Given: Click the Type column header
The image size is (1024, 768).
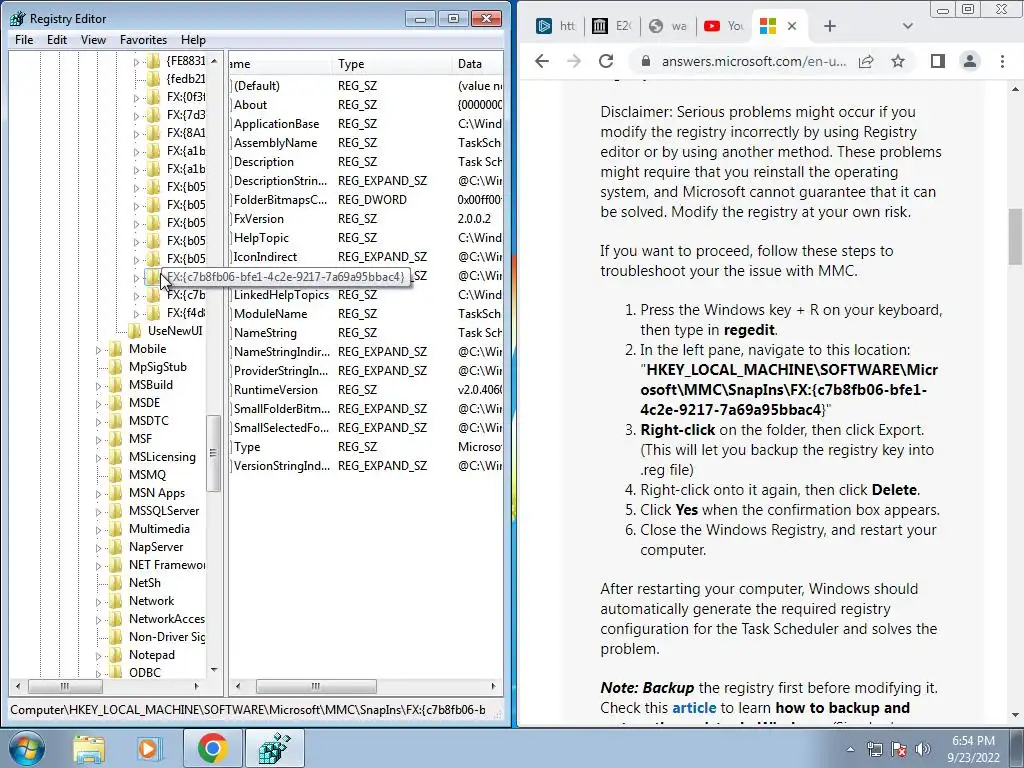Looking at the screenshot, I should [x=392, y=64].
